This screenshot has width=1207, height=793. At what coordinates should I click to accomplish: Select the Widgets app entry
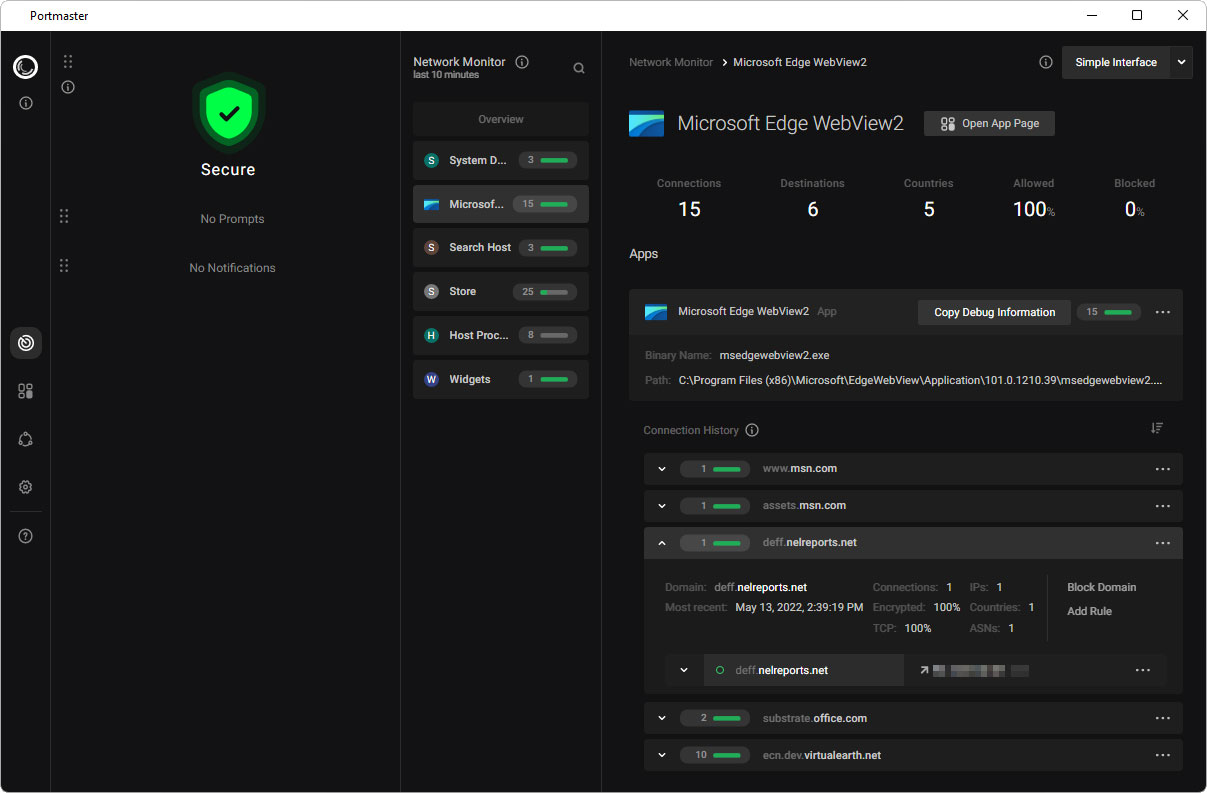coord(501,379)
